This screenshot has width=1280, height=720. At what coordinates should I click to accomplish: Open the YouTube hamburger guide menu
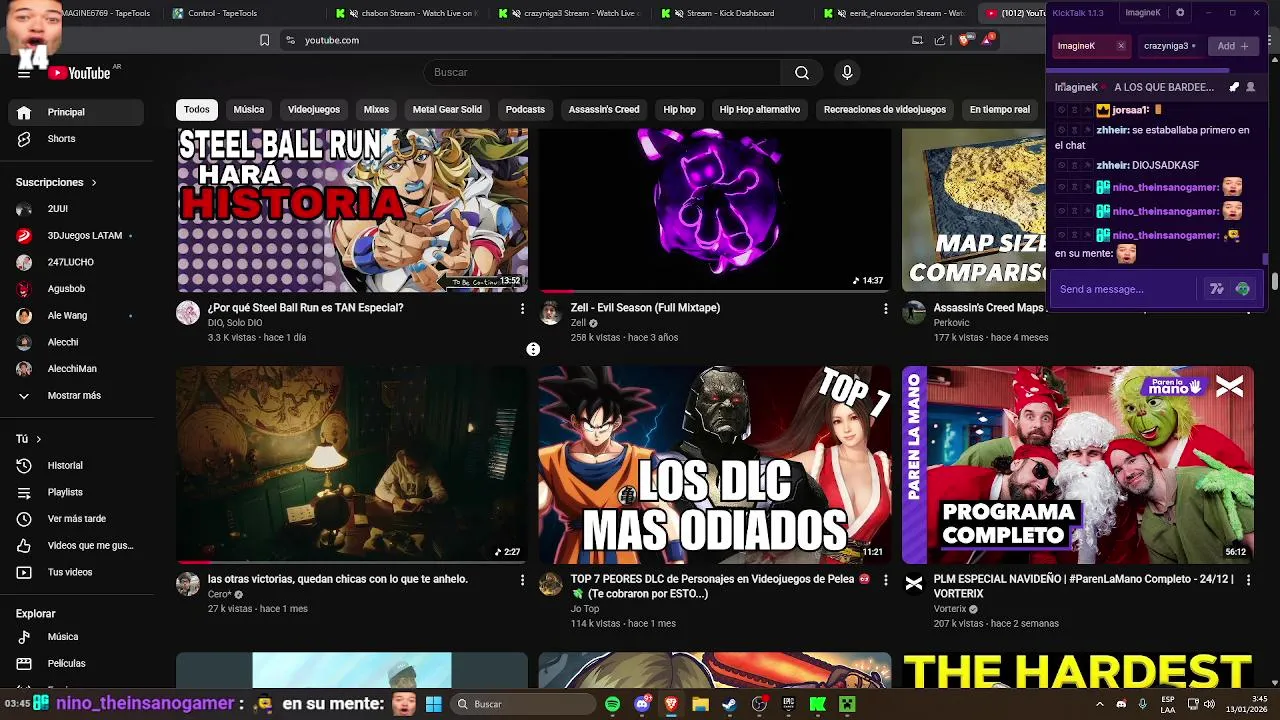coord(24,73)
